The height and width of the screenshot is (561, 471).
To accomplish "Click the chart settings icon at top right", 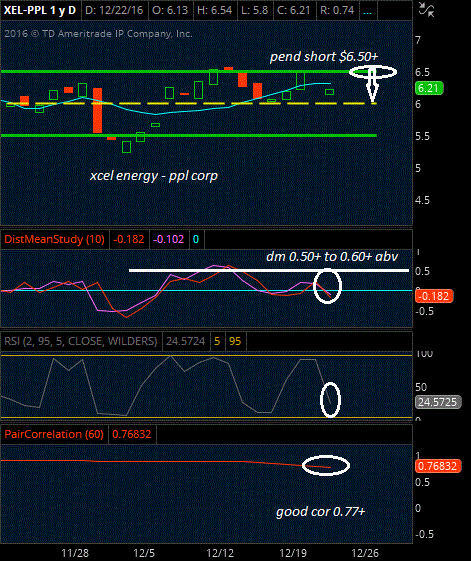I will (x=426, y=10).
